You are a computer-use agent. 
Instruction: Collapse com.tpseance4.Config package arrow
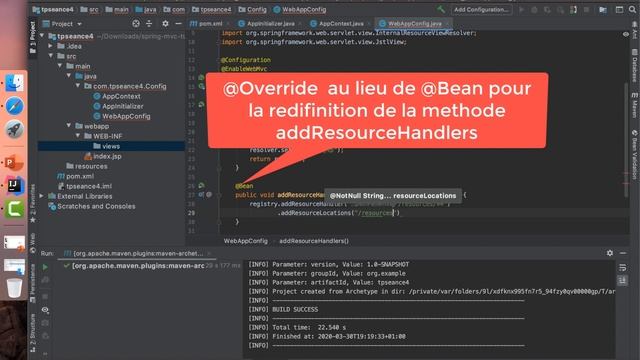coord(78,86)
